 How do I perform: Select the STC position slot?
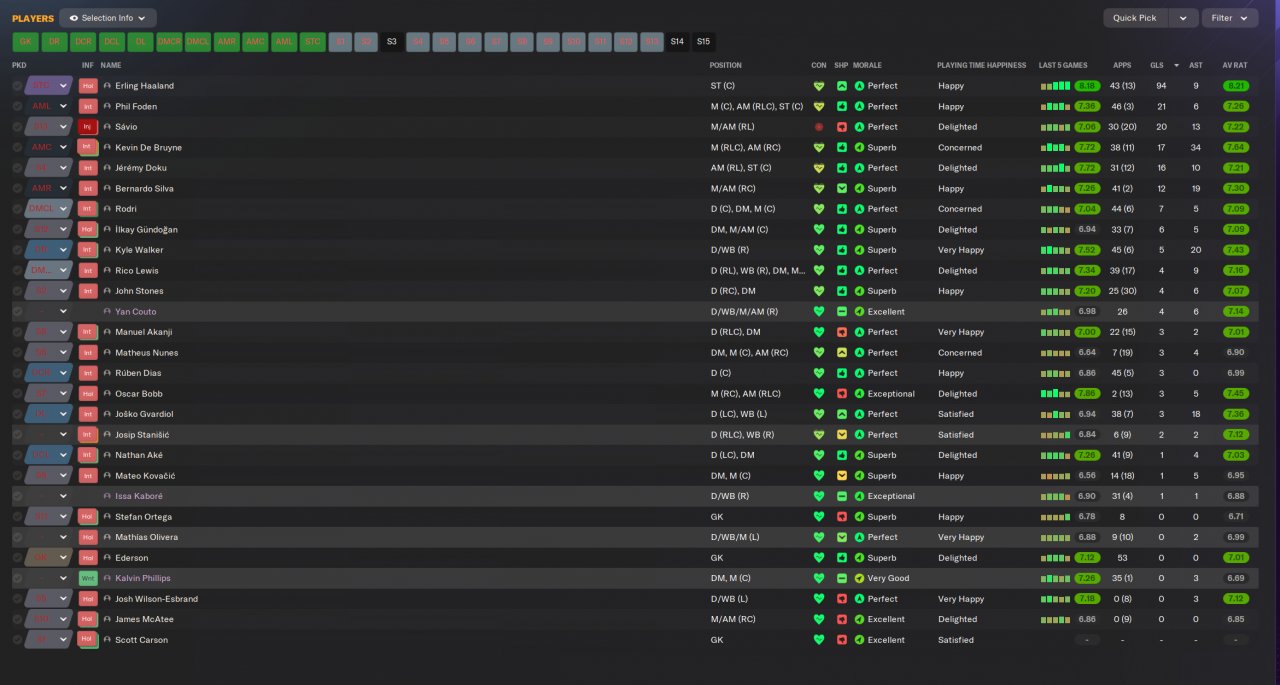312,42
